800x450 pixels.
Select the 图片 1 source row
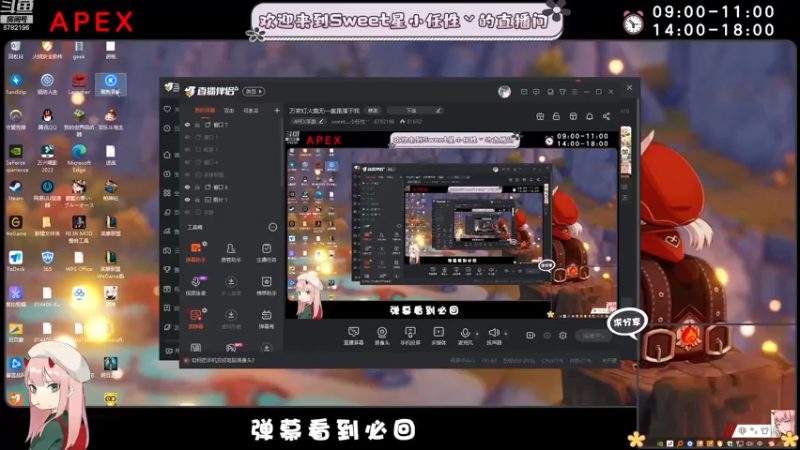click(231, 199)
